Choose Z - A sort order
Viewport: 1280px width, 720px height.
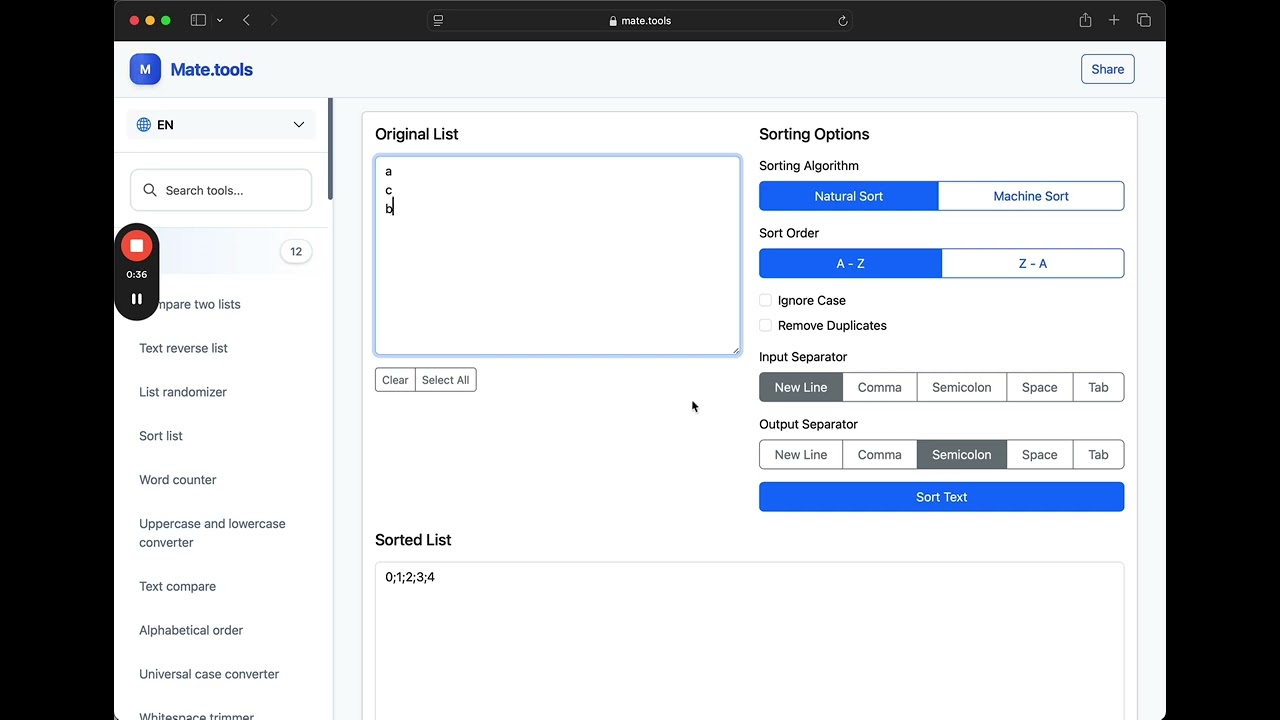tap(1033, 263)
